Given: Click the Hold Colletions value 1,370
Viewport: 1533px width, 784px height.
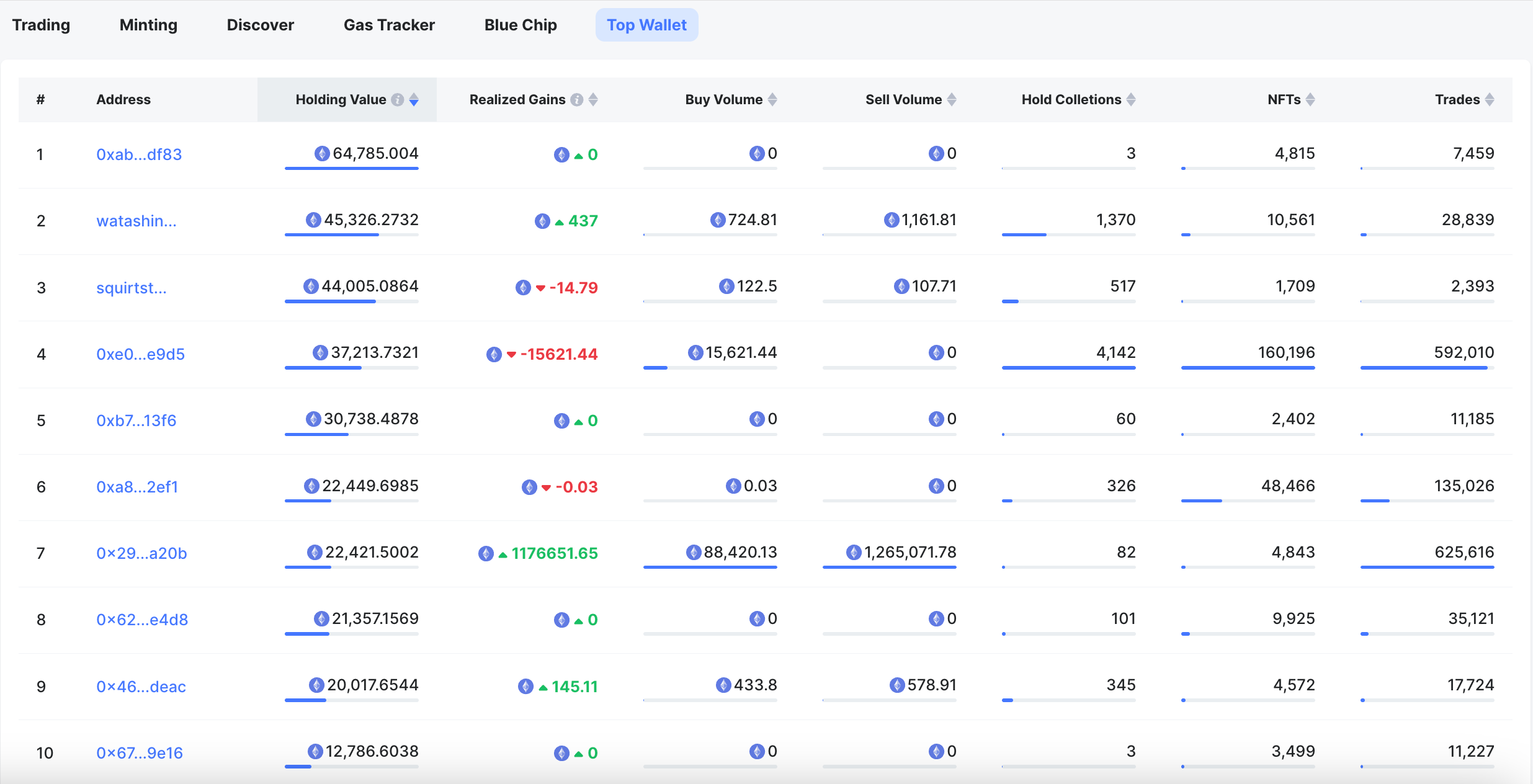Looking at the screenshot, I should 1116,220.
